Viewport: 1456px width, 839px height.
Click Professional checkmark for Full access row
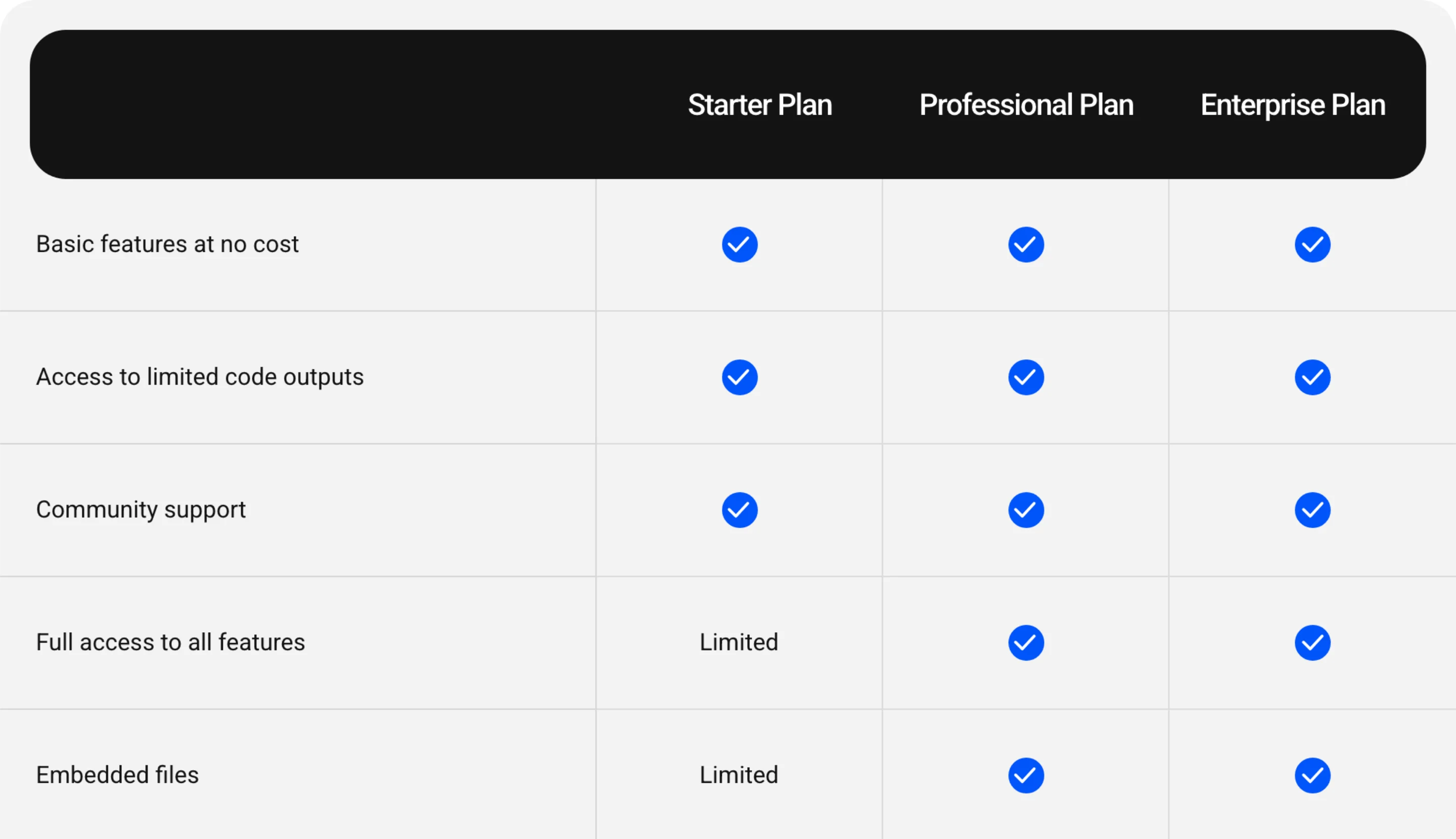(1026, 642)
